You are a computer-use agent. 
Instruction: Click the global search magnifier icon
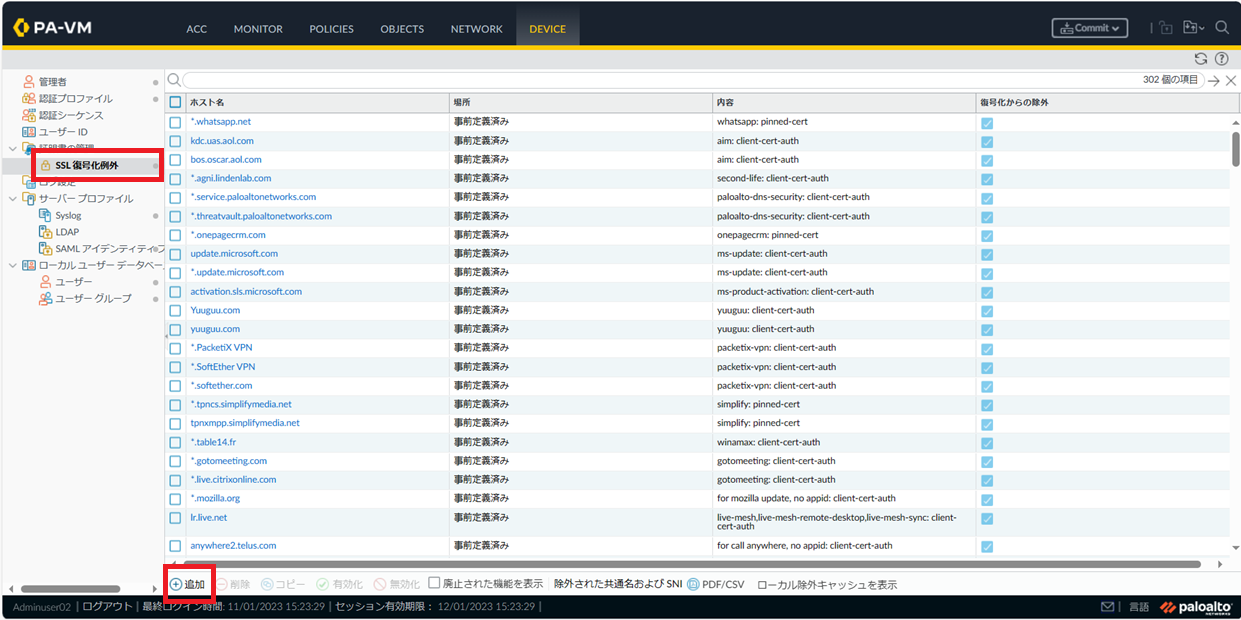coord(1222,28)
